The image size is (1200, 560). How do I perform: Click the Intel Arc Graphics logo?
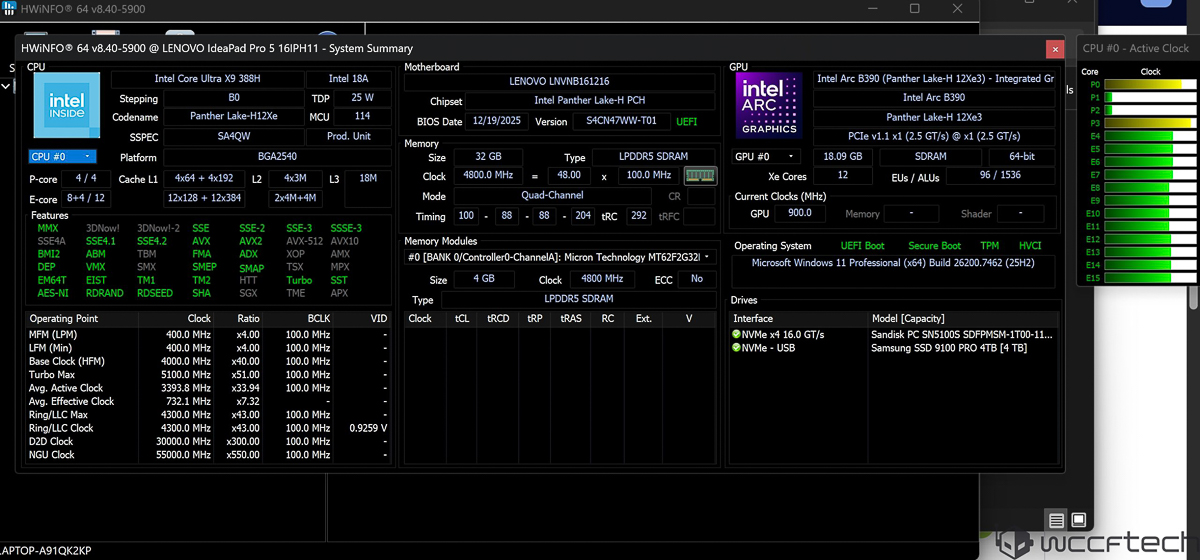(x=769, y=104)
